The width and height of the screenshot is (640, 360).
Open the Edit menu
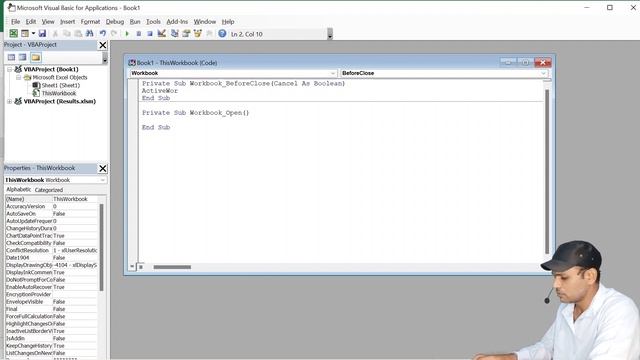pos(31,22)
